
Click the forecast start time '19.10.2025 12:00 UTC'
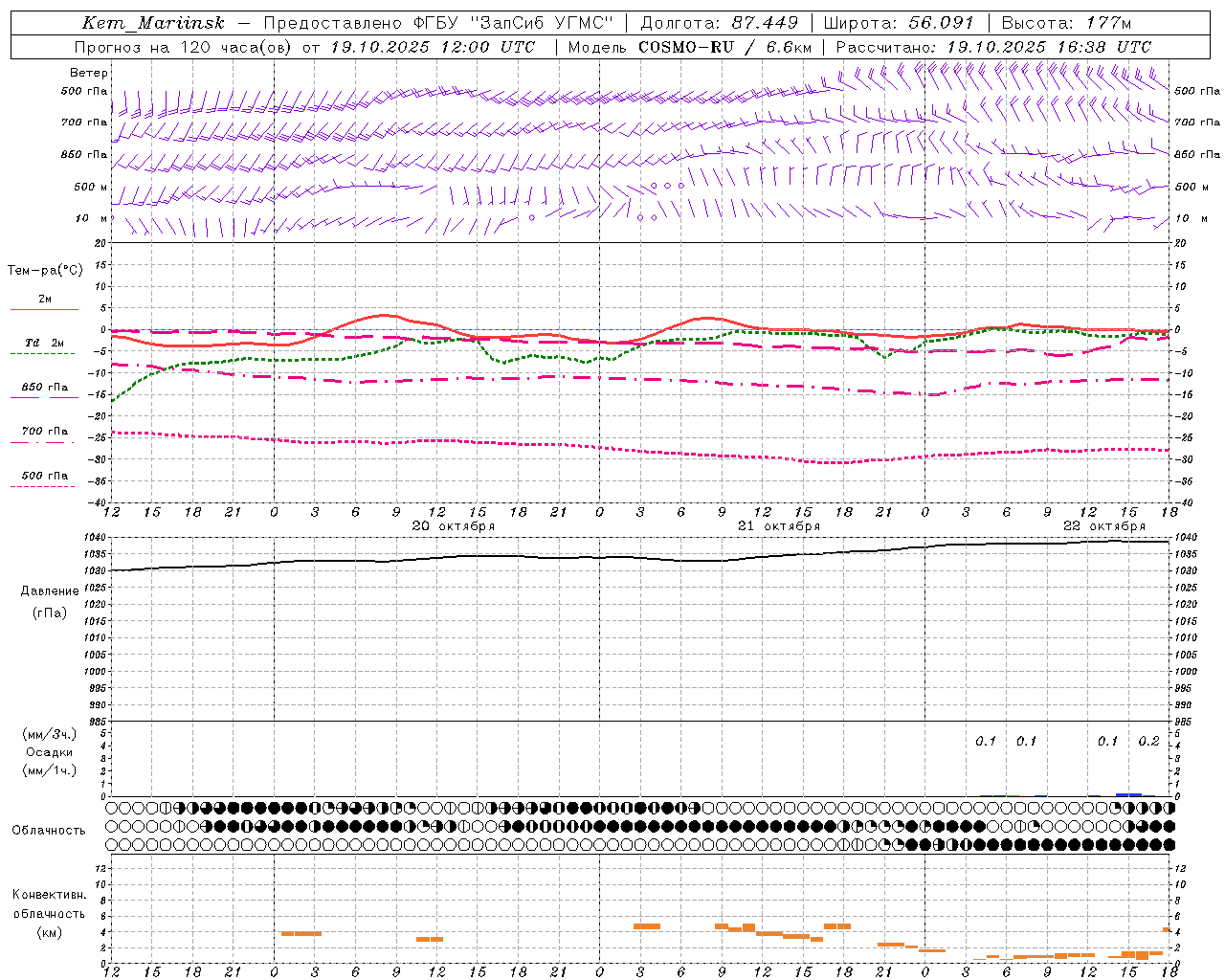(x=433, y=47)
